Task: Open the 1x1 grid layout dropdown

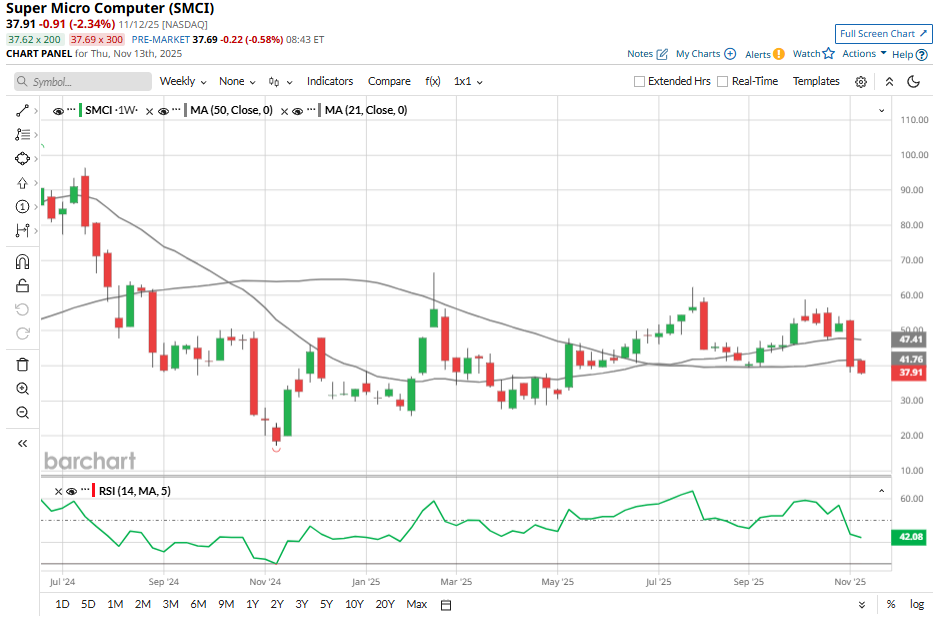Action: click(x=469, y=82)
